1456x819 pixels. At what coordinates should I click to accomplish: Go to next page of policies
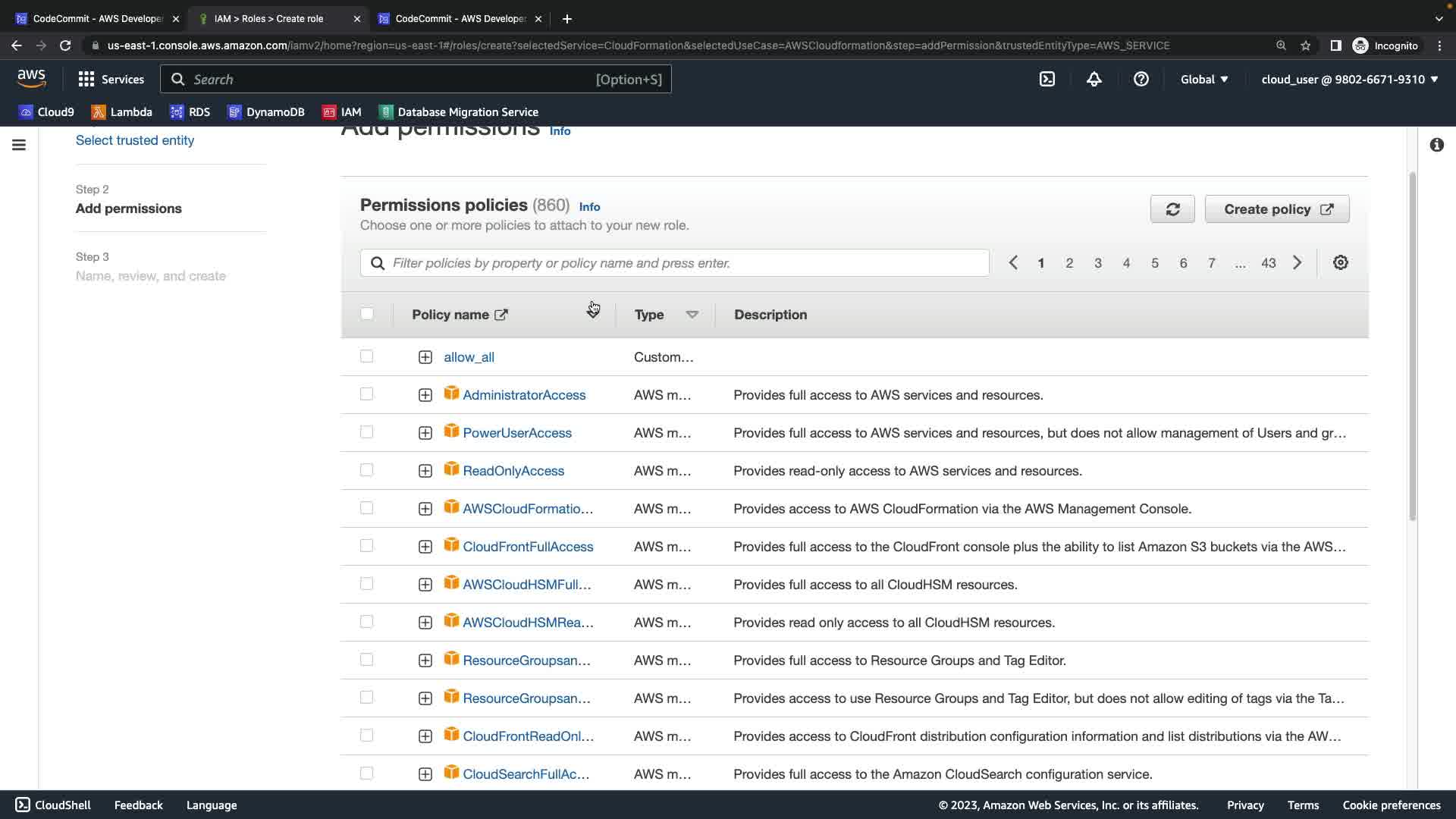pyautogui.click(x=1298, y=263)
